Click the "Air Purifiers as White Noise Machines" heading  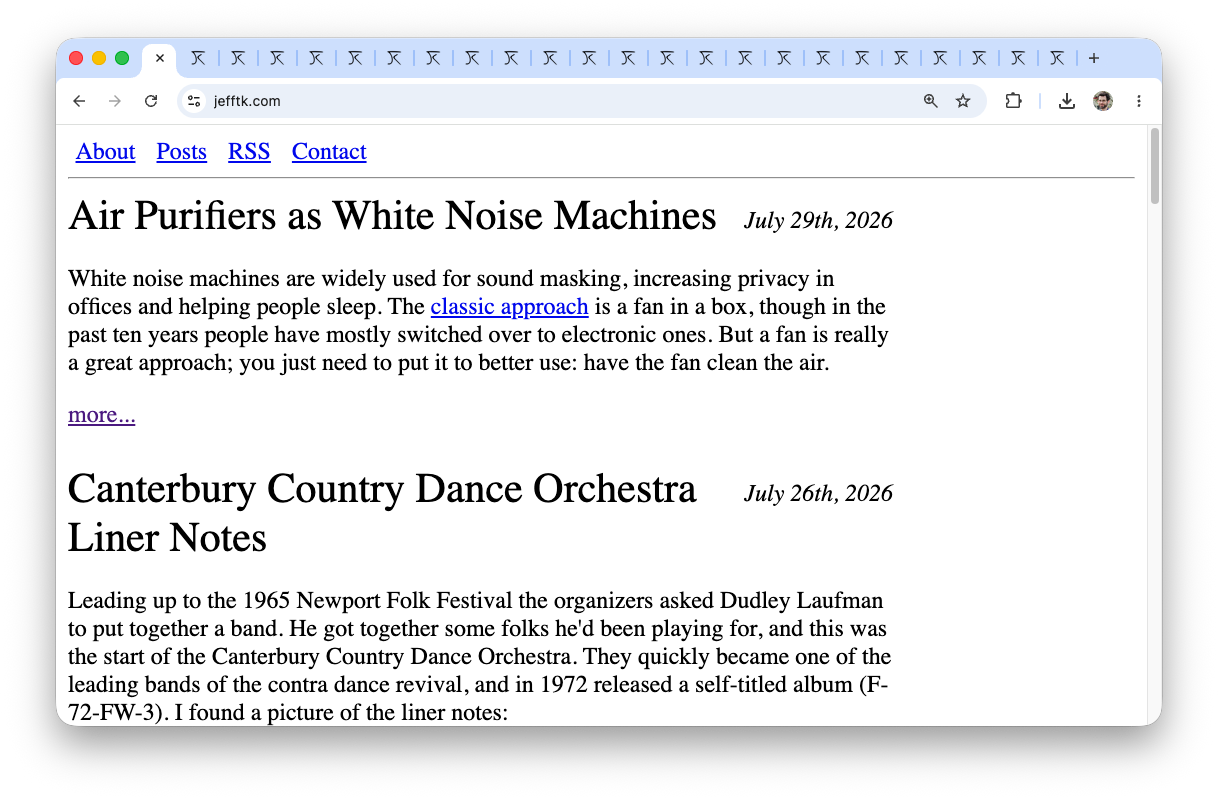pos(392,216)
